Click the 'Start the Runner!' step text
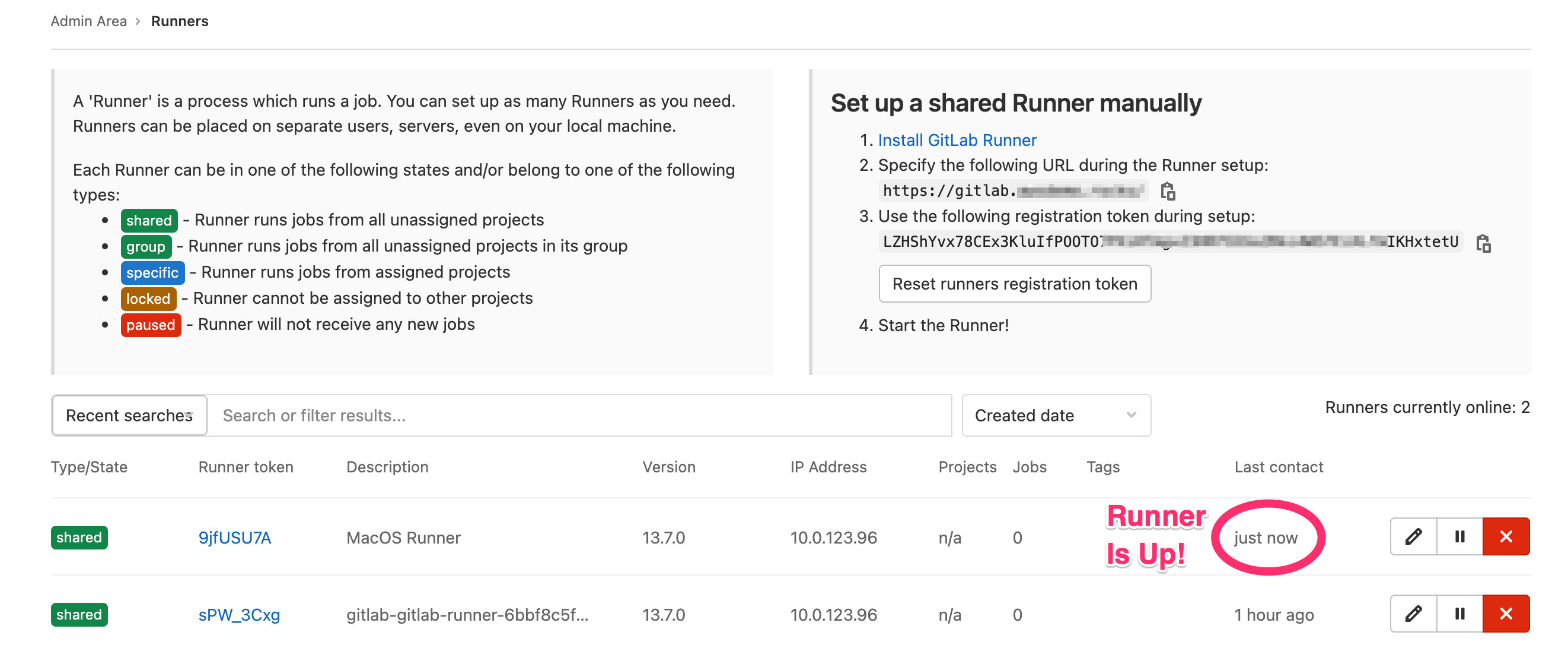The image size is (1568, 648). (943, 325)
